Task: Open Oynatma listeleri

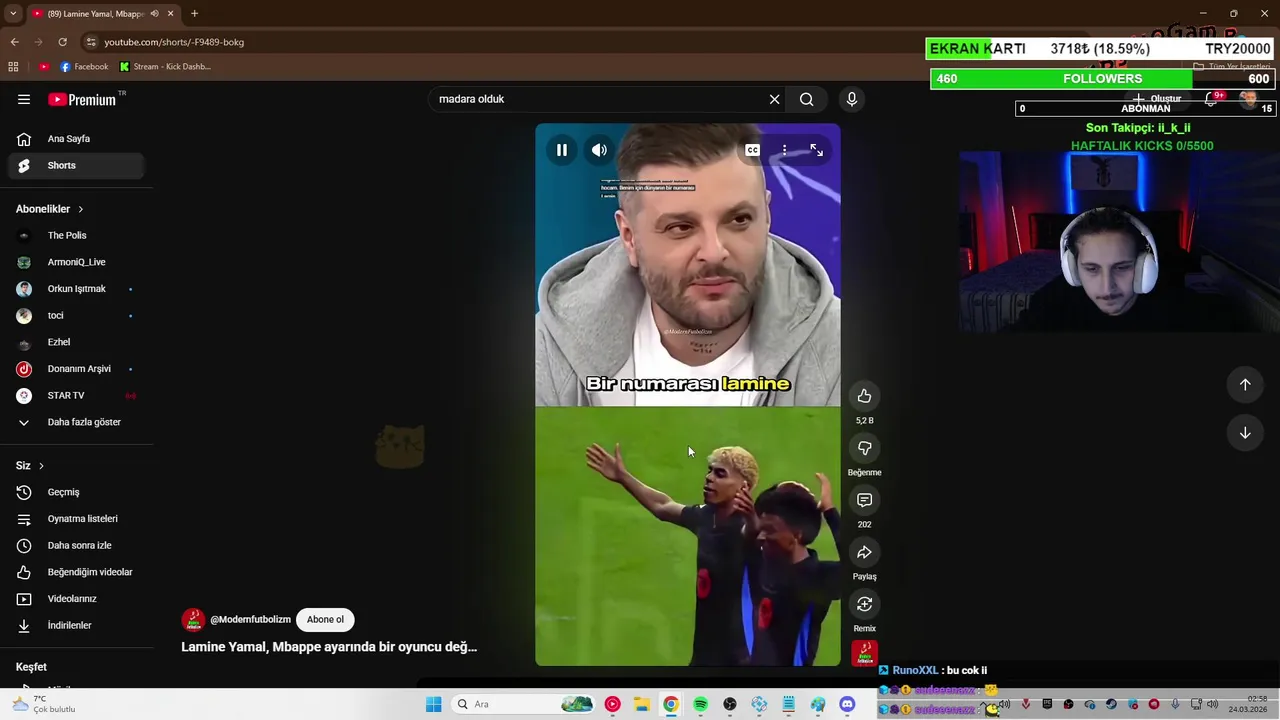Action: 76,519
